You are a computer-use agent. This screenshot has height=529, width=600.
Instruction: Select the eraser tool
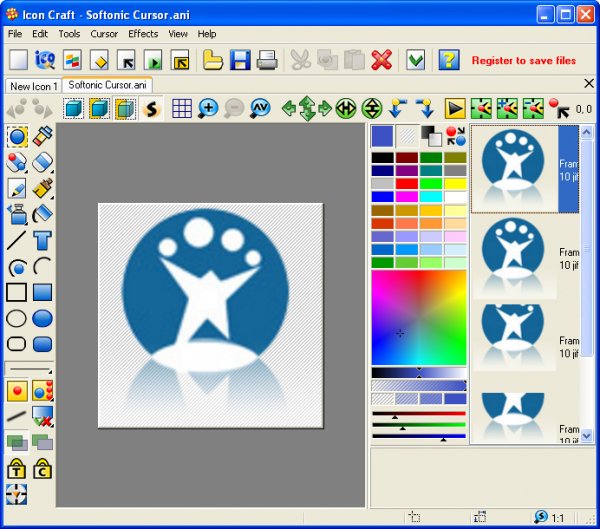42,162
